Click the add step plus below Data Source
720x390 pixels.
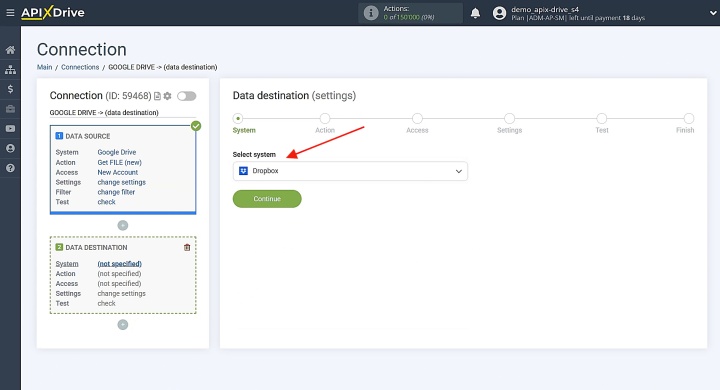point(123,225)
